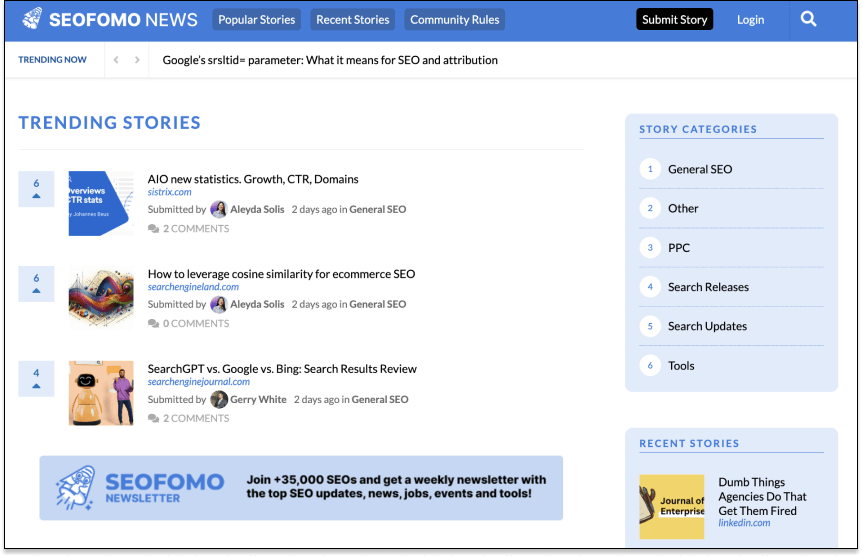This screenshot has width=862, height=557.
Task: Click TRENDING NOW label
Action: (52, 59)
